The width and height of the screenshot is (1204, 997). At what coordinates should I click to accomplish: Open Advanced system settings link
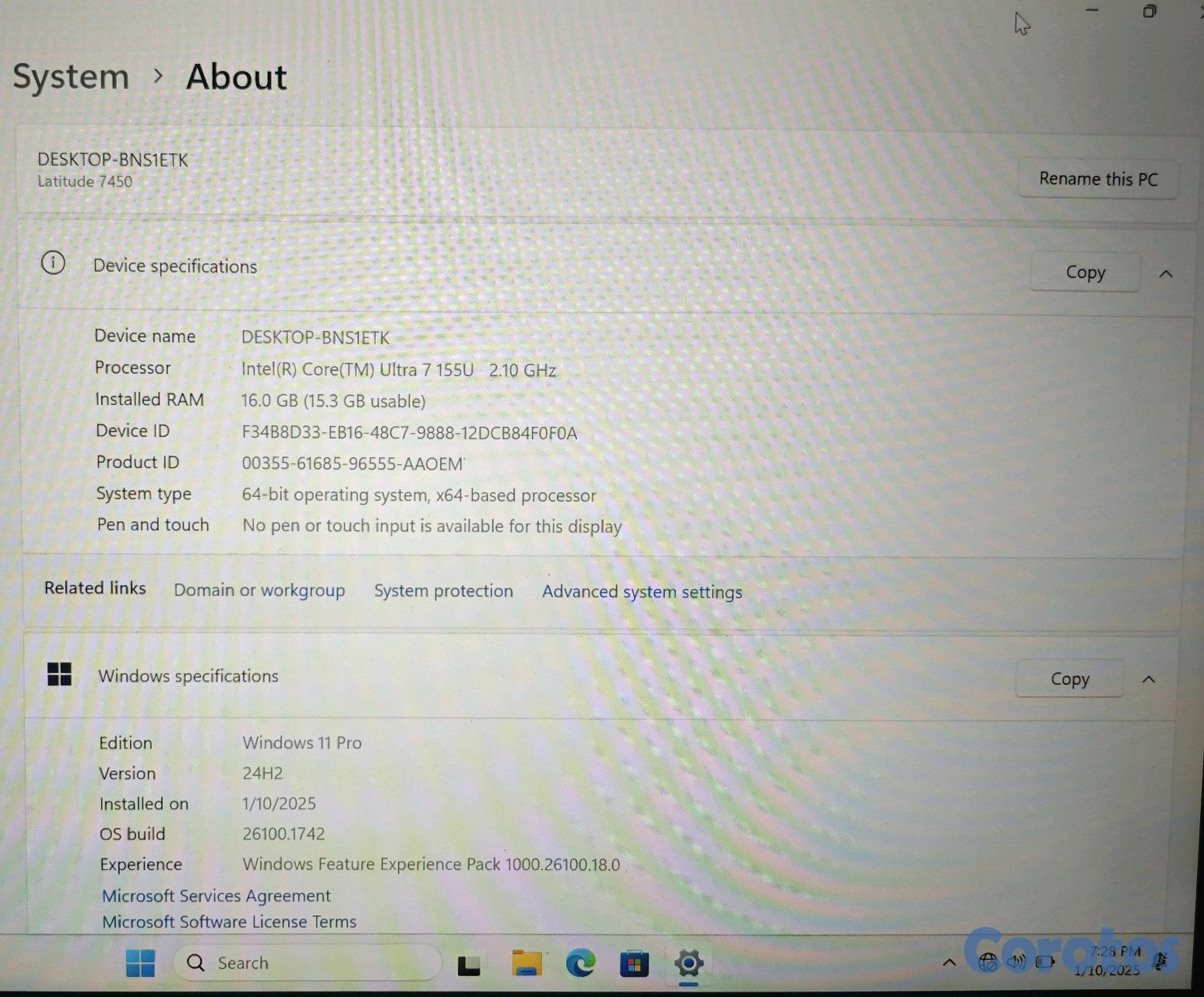(x=642, y=592)
